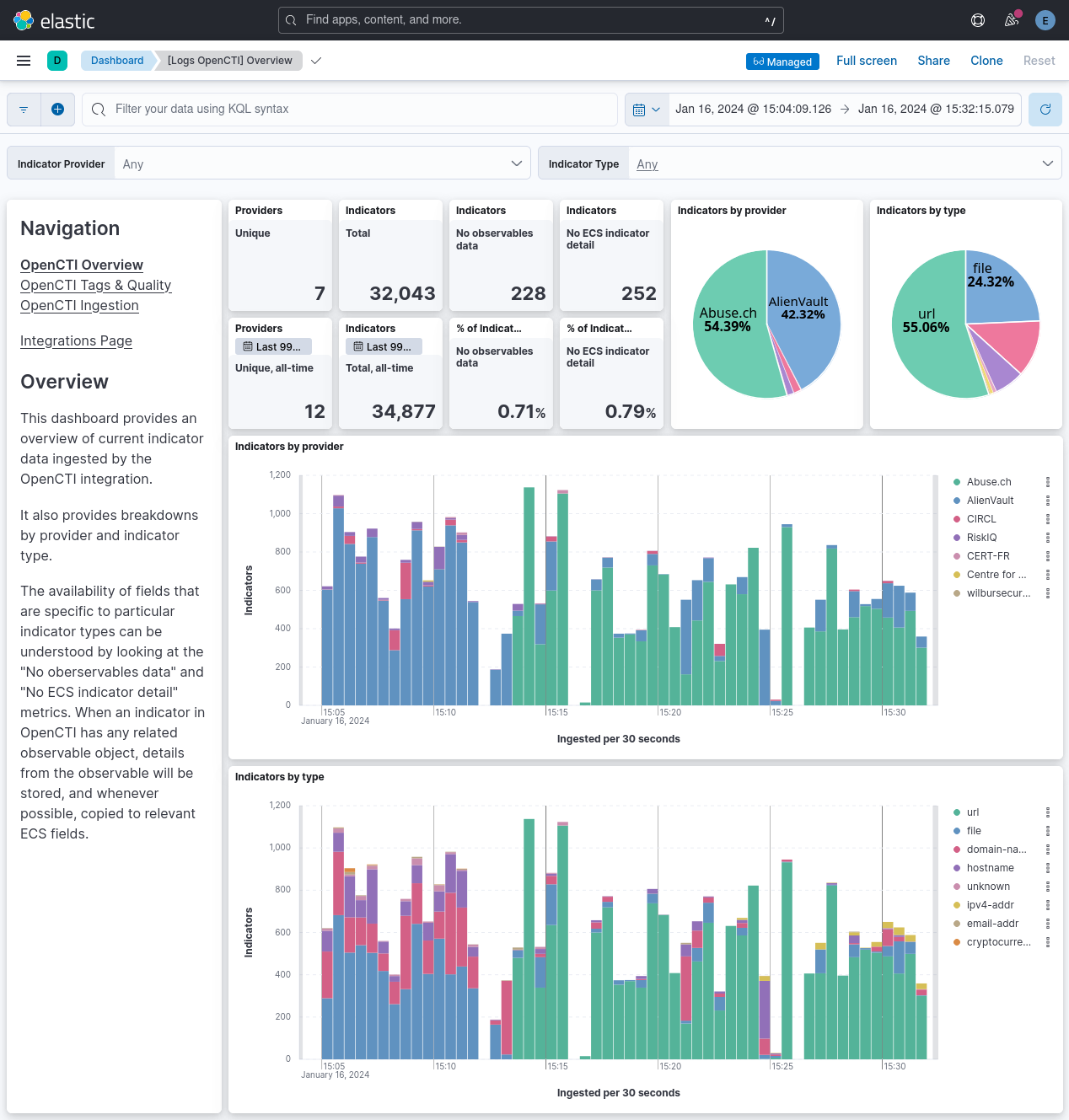Click the KQL filter search field
The height and width of the screenshot is (1120, 1069).
(351, 109)
